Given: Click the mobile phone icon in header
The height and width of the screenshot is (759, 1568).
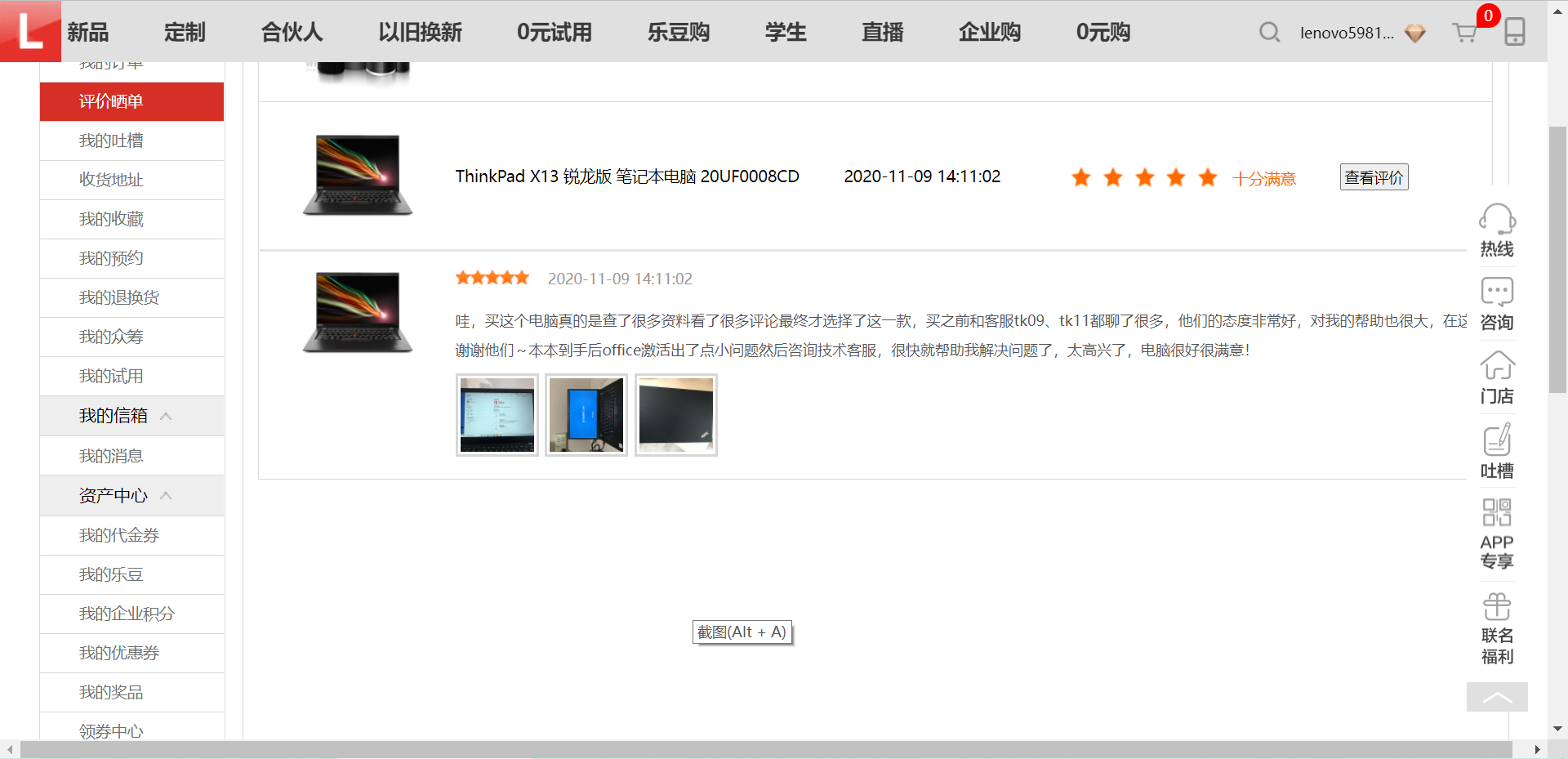Looking at the screenshot, I should pos(1515,32).
